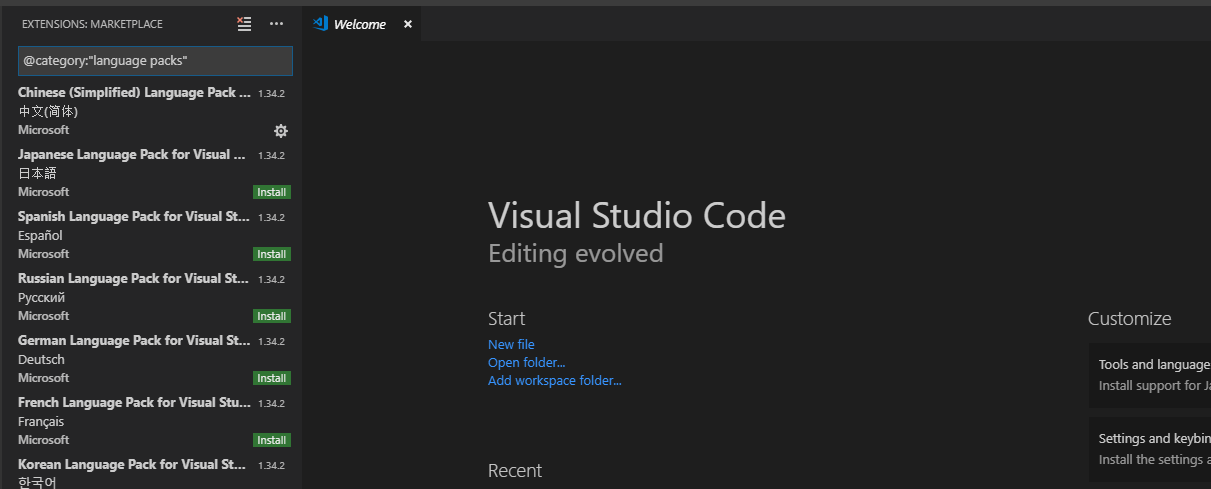Click the 中文(简体) description text
Viewport: 1211px width, 489px height.
click(48, 111)
